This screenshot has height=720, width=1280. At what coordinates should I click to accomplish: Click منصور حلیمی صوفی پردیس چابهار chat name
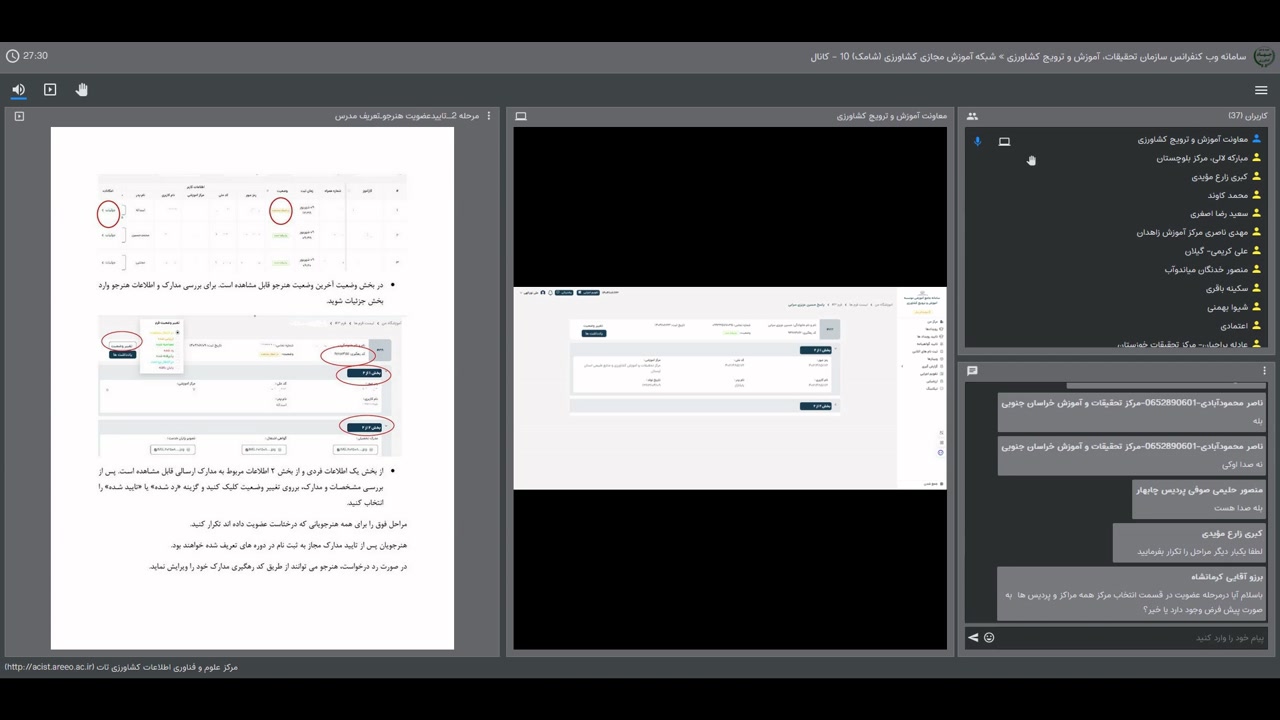click(1199, 490)
